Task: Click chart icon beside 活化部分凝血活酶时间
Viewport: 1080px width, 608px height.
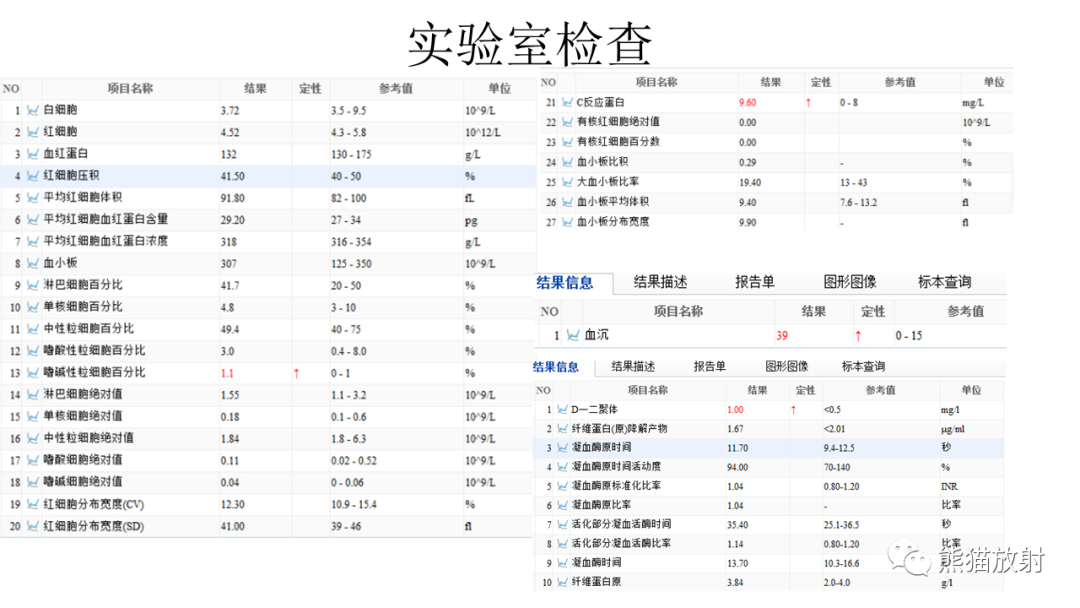Action: pyautogui.click(x=562, y=525)
